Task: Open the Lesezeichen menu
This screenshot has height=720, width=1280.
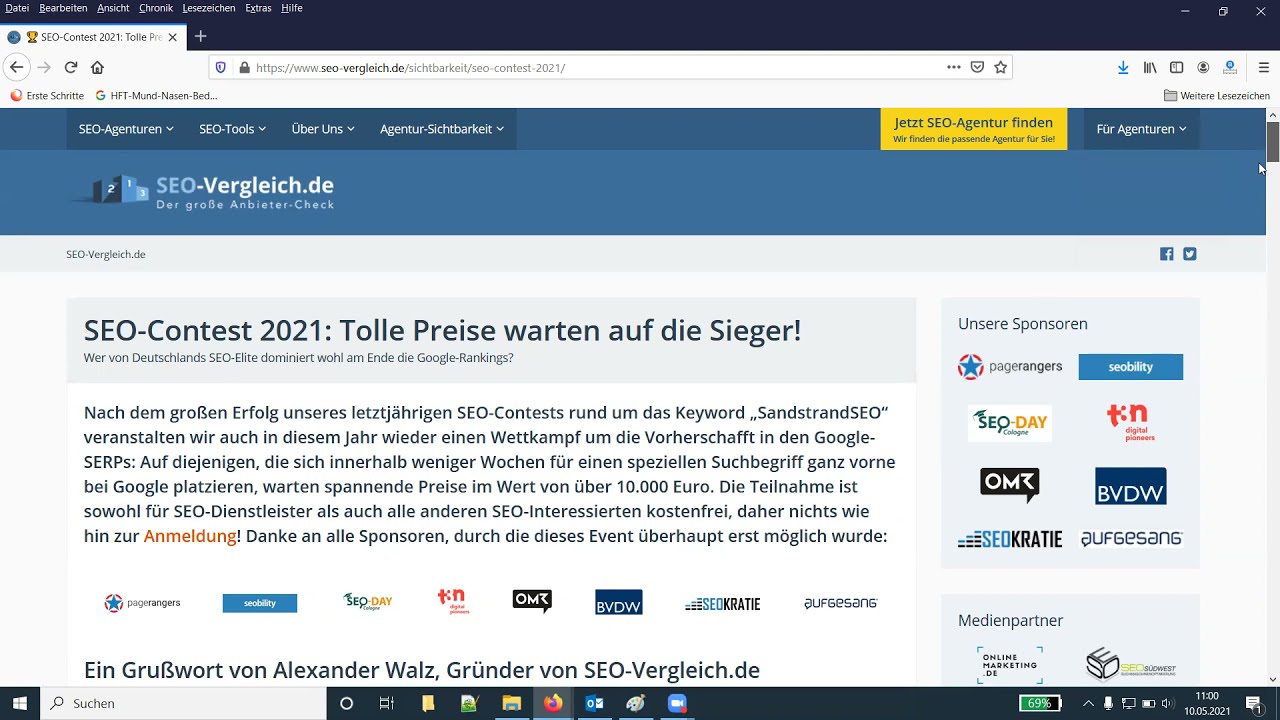Action: 209,8
